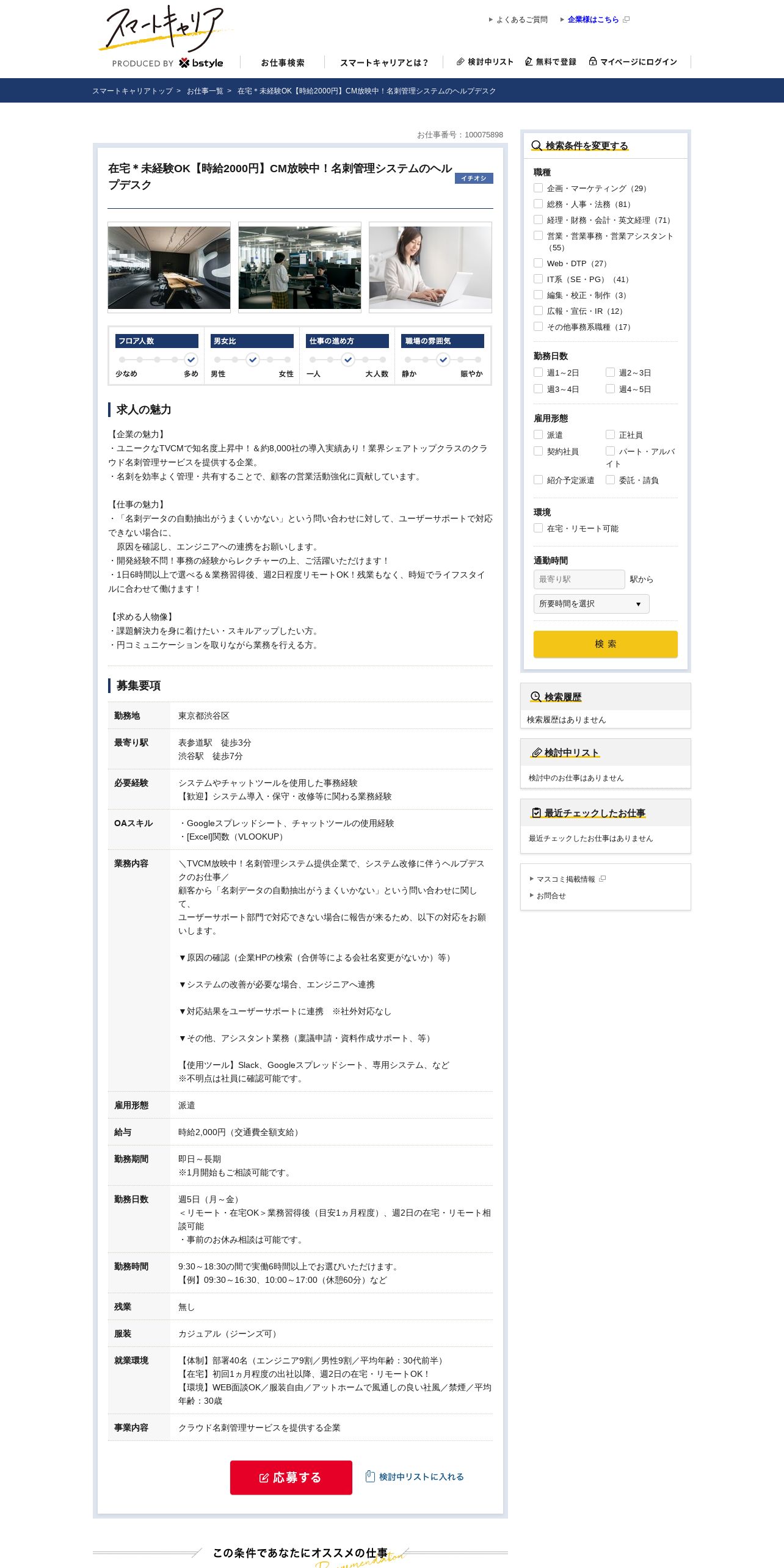The height and width of the screenshot is (1568, 784).
Task: Click the paperclip icon in sidebar 検討中リスト heading
Action: tap(537, 752)
